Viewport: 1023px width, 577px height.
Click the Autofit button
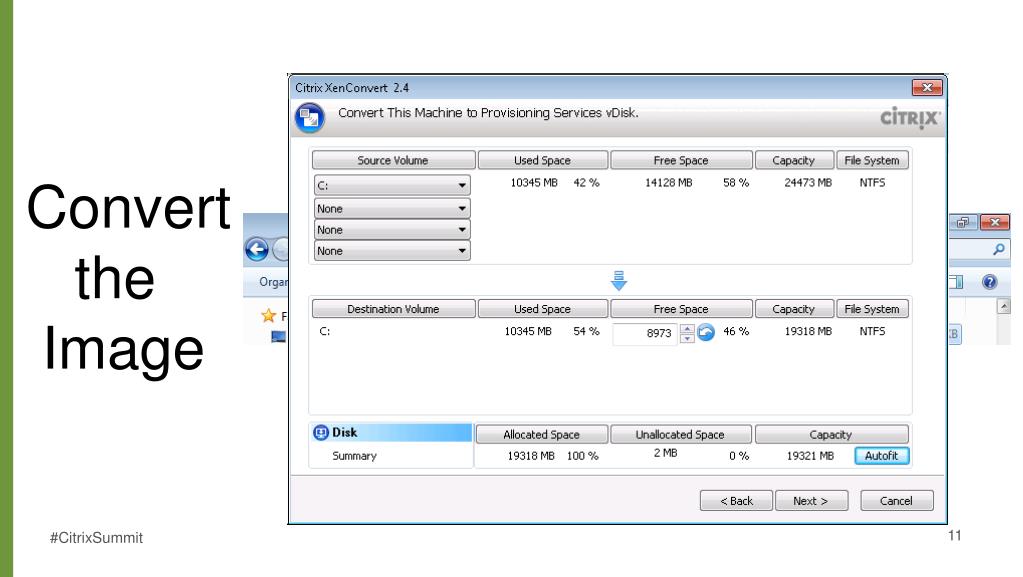[881, 456]
